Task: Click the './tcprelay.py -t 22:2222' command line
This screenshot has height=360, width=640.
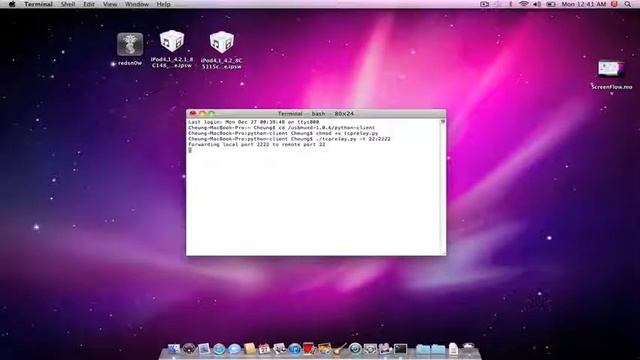Action: pos(289,139)
